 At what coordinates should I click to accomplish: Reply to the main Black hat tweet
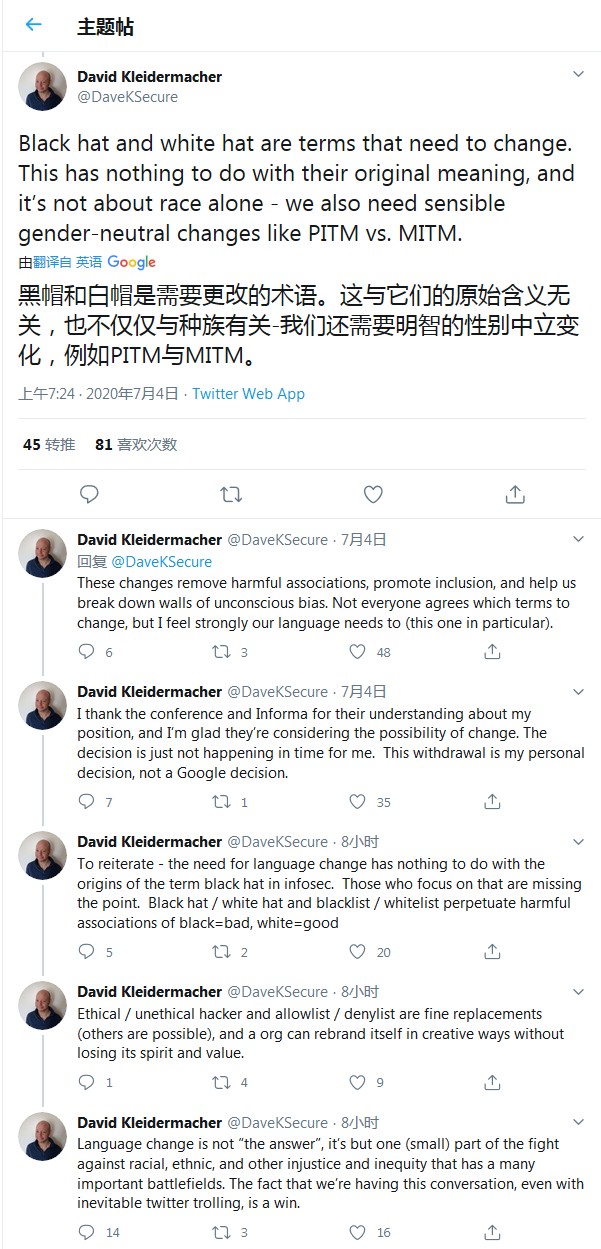coord(89,494)
